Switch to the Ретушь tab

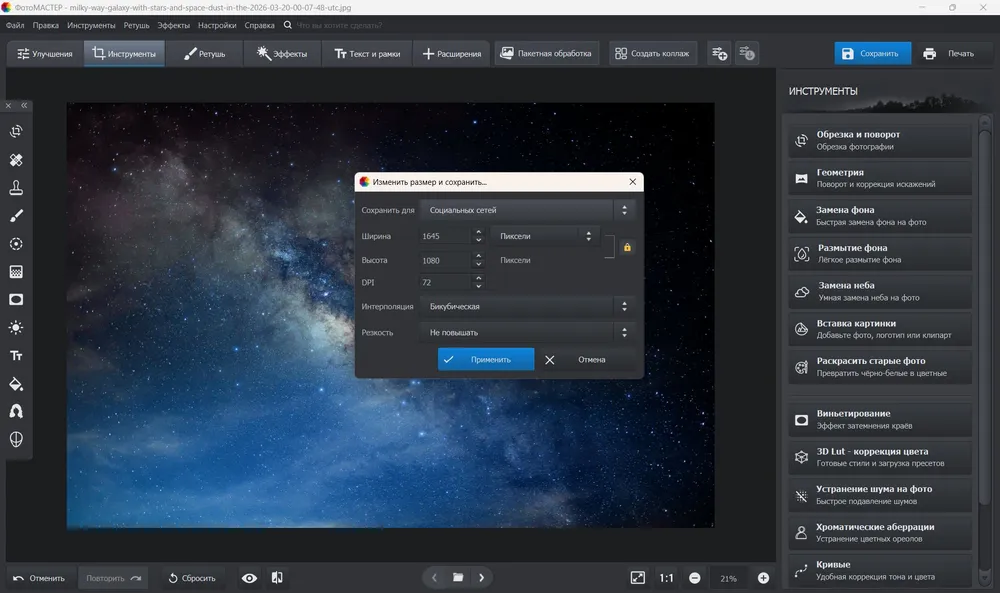205,54
